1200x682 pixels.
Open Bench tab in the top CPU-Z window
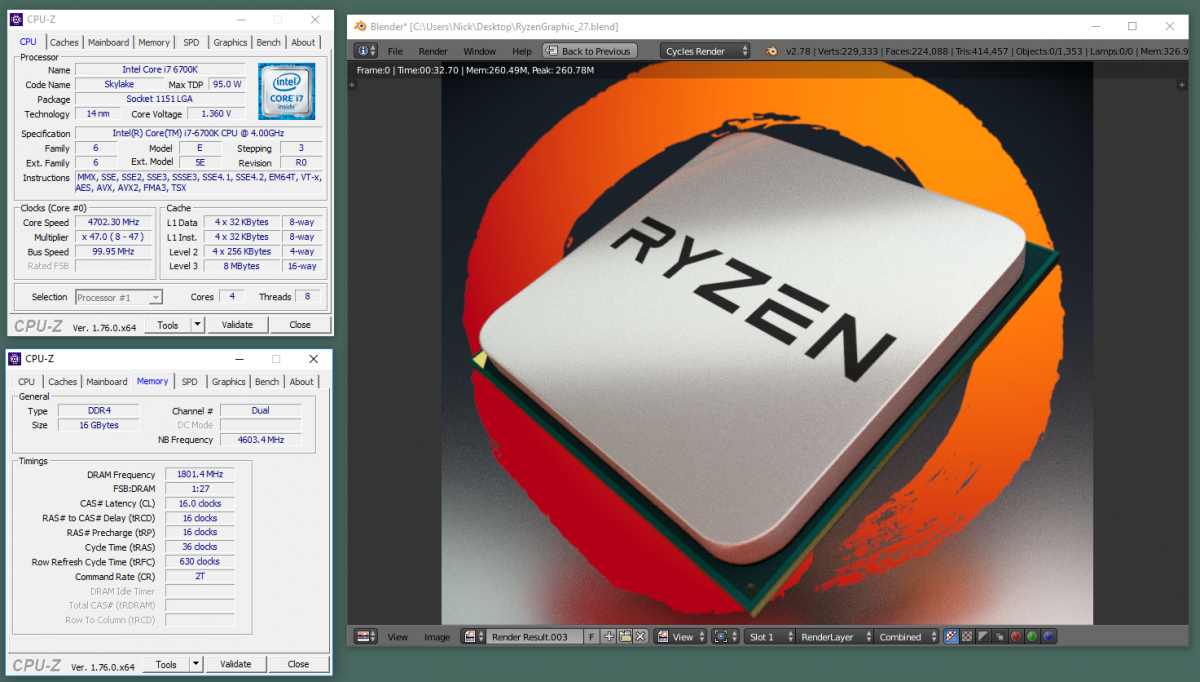(x=268, y=42)
